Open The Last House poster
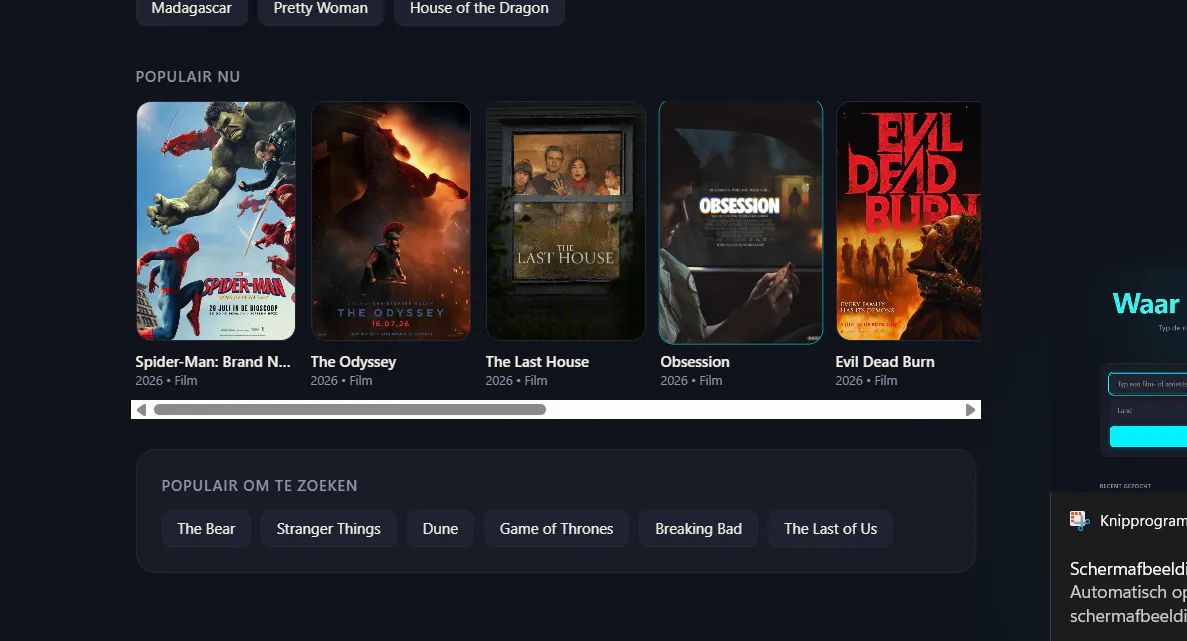 [565, 221]
